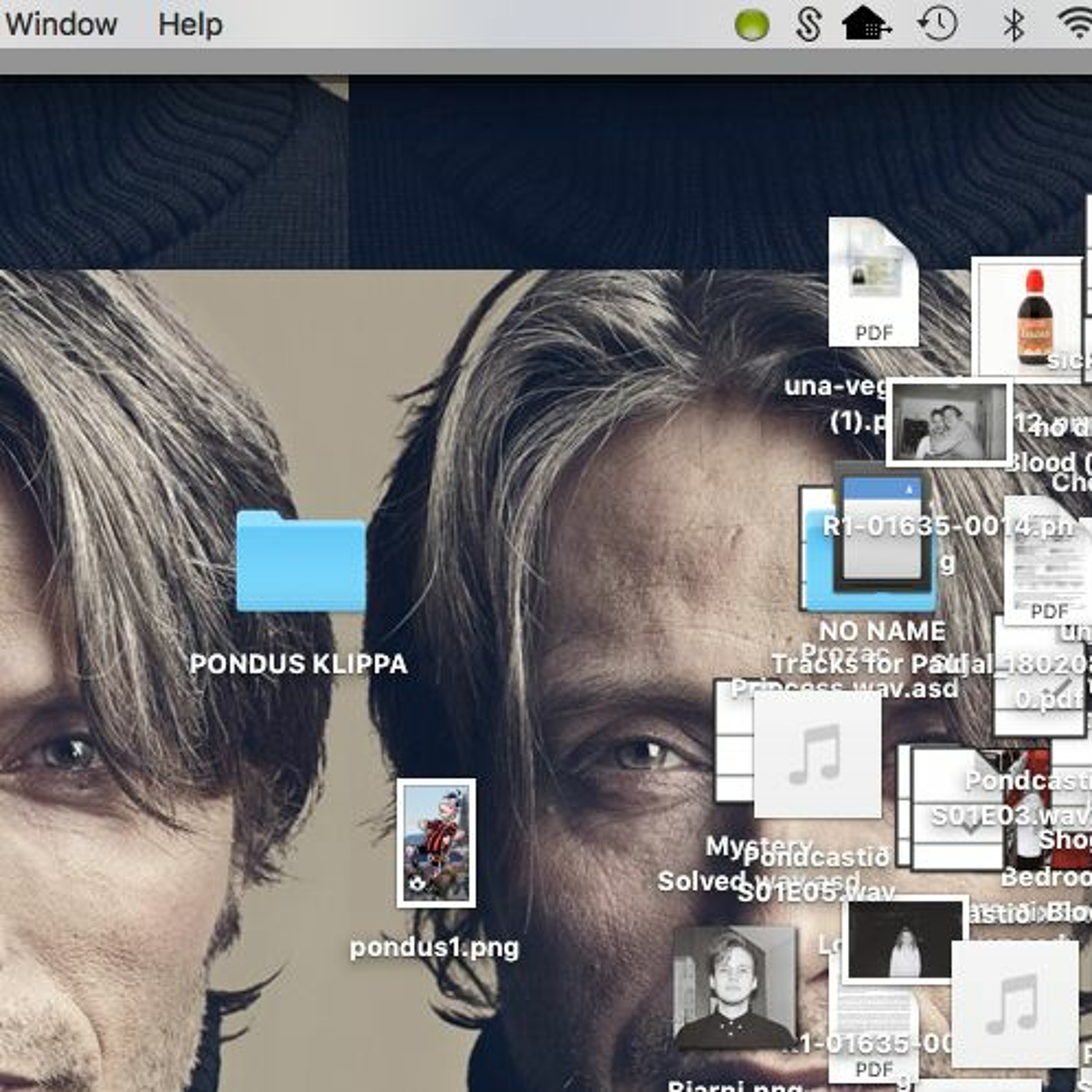Image resolution: width=1092 pixels, height=1092 pixels.
Task: Click the R1-01635-0014 file name label
Action: 949,544
